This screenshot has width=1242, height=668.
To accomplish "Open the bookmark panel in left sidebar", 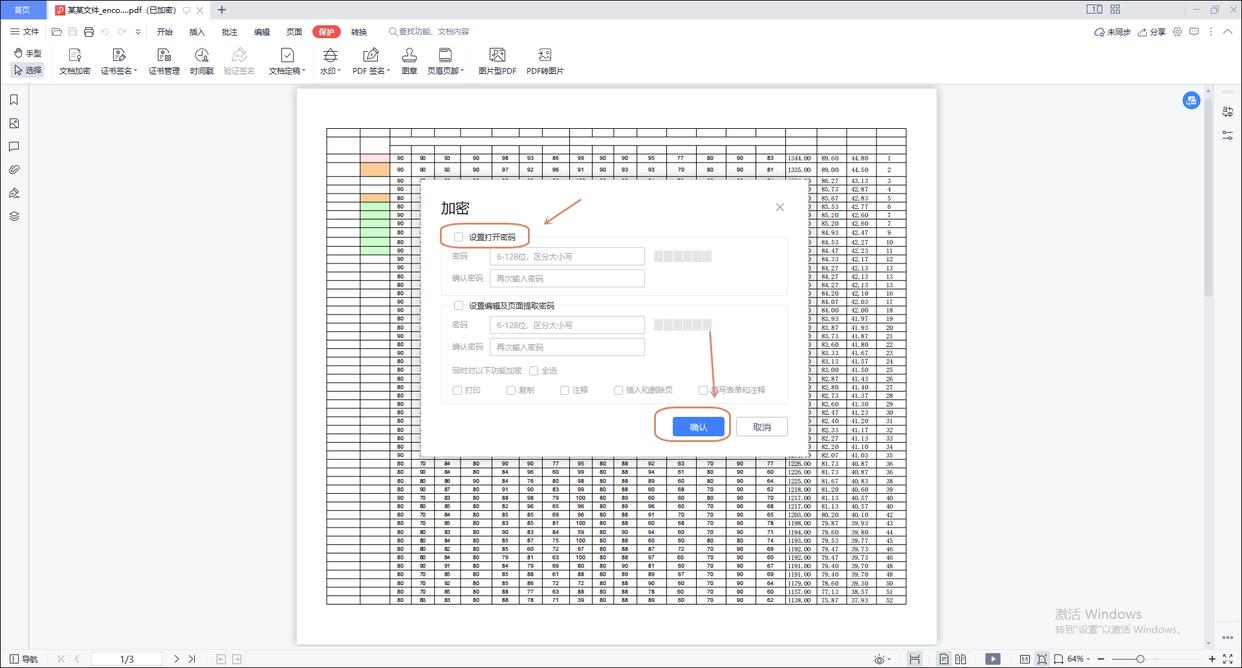I will (x=14, y=100).
